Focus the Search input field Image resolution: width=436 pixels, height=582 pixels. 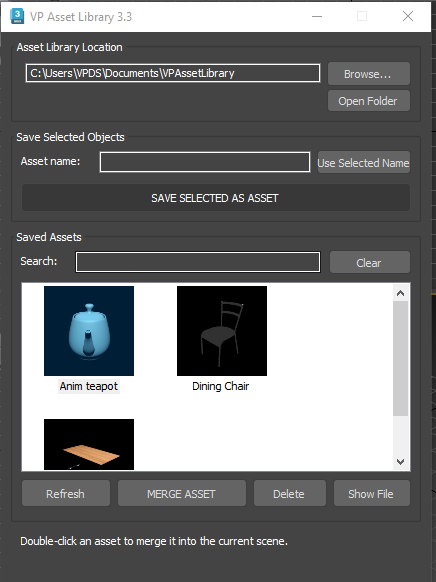point(198,262)
